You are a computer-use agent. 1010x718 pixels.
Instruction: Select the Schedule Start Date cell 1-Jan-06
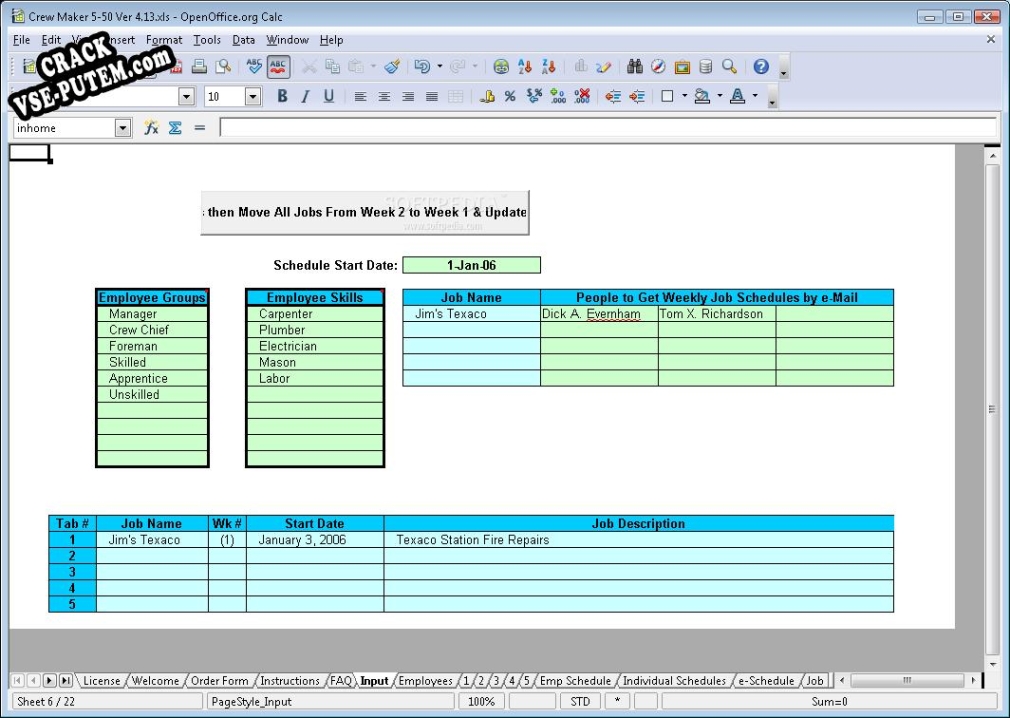pyautogui.click(x=472, y=265)
